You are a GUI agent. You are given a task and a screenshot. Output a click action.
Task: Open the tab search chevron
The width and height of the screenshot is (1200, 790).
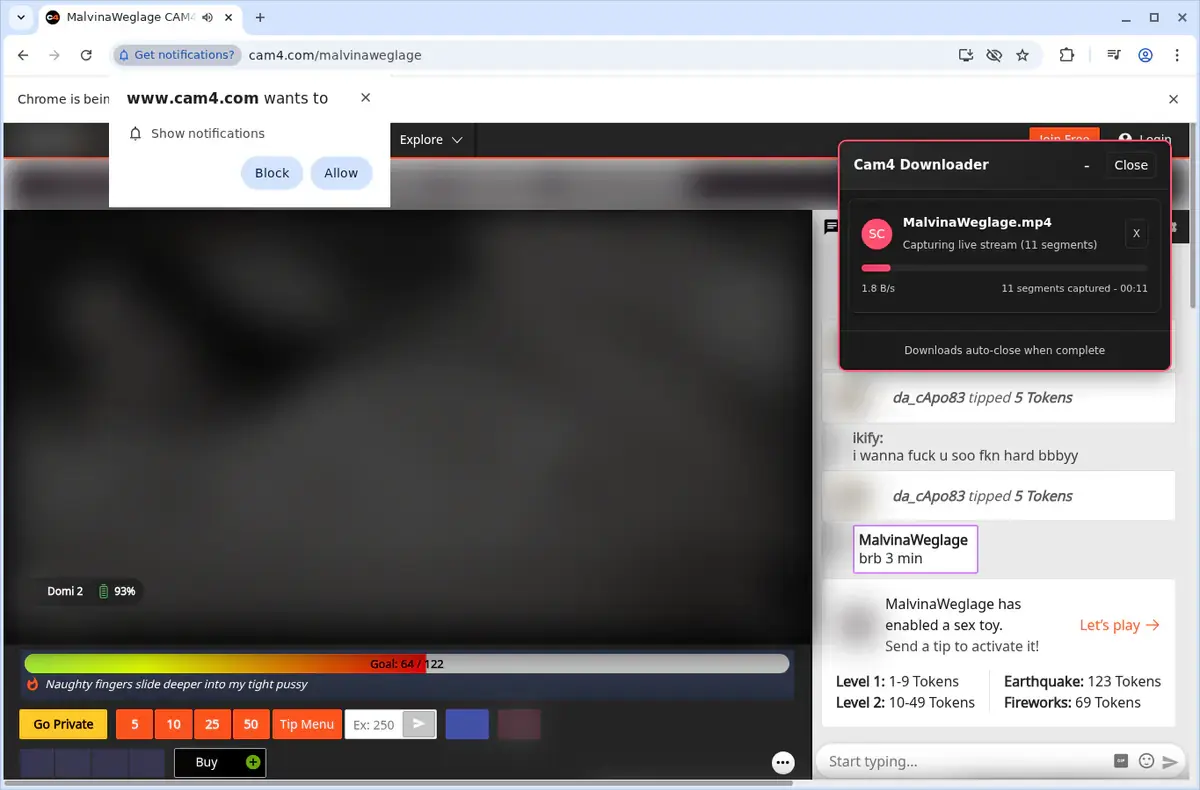21,17
